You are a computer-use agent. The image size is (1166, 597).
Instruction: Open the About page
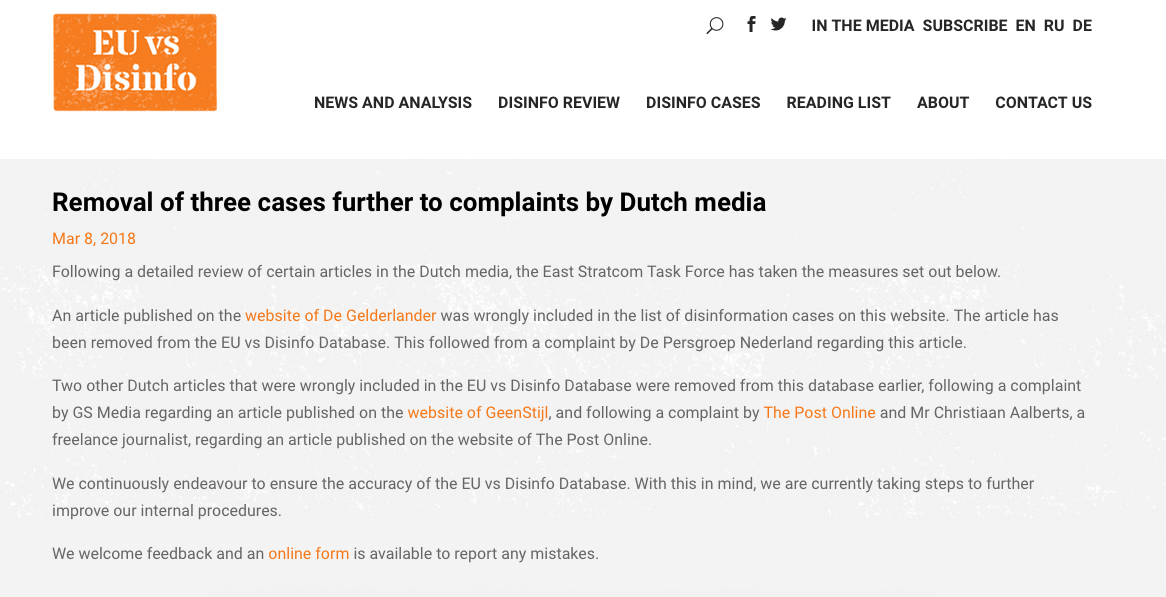pyautogui.click(x=943, y=103)
